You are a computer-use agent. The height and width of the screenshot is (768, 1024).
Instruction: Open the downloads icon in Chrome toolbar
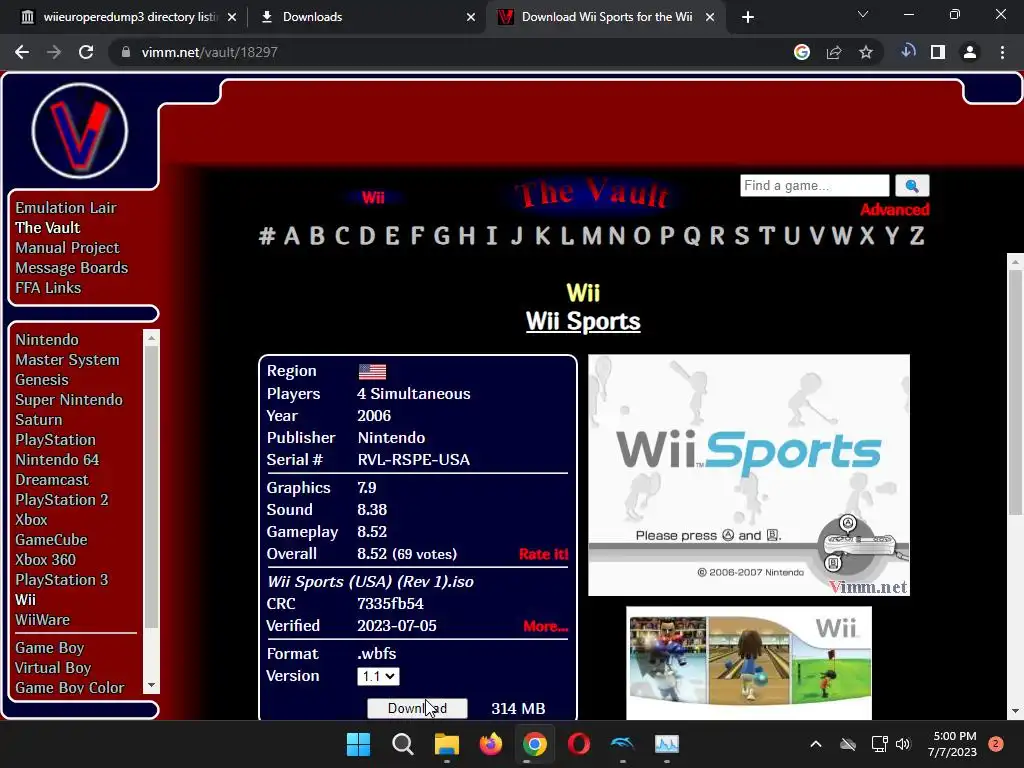click(908, 52)
